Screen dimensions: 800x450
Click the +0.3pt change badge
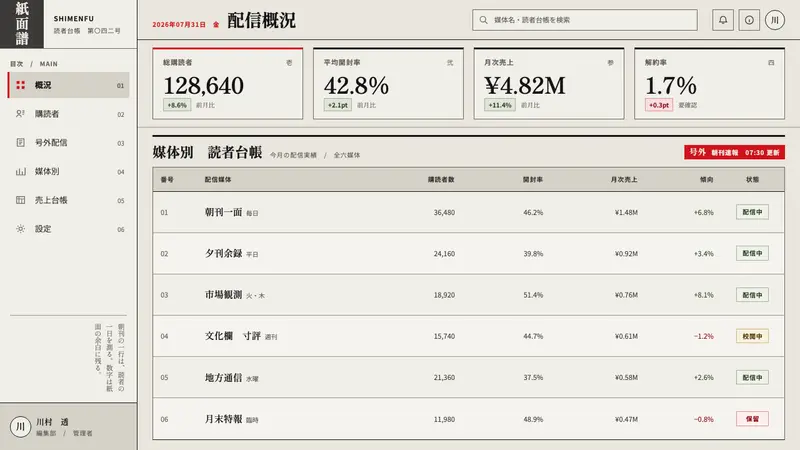click(659, 105)
